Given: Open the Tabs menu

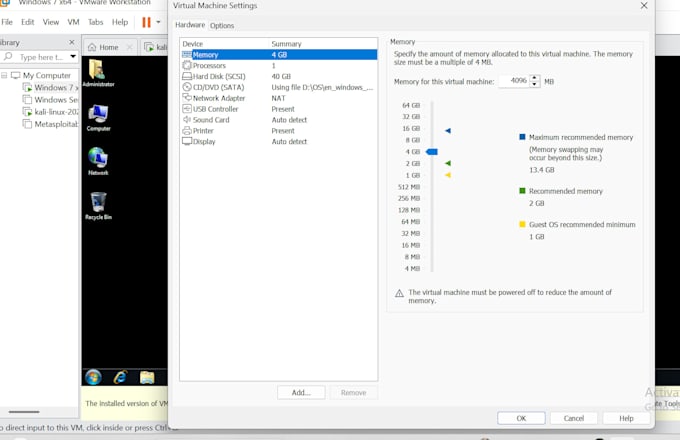Looking at the screenshot, I should click(95, 22).
